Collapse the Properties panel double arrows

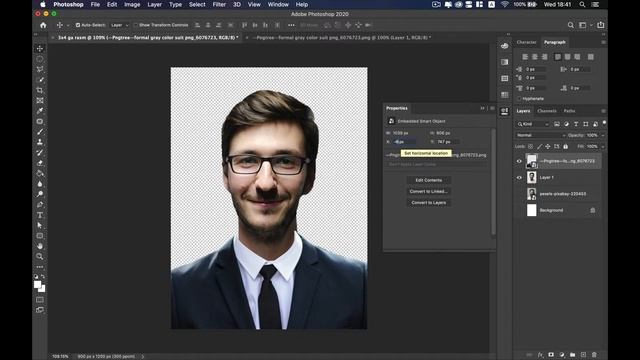pos(482,108)
